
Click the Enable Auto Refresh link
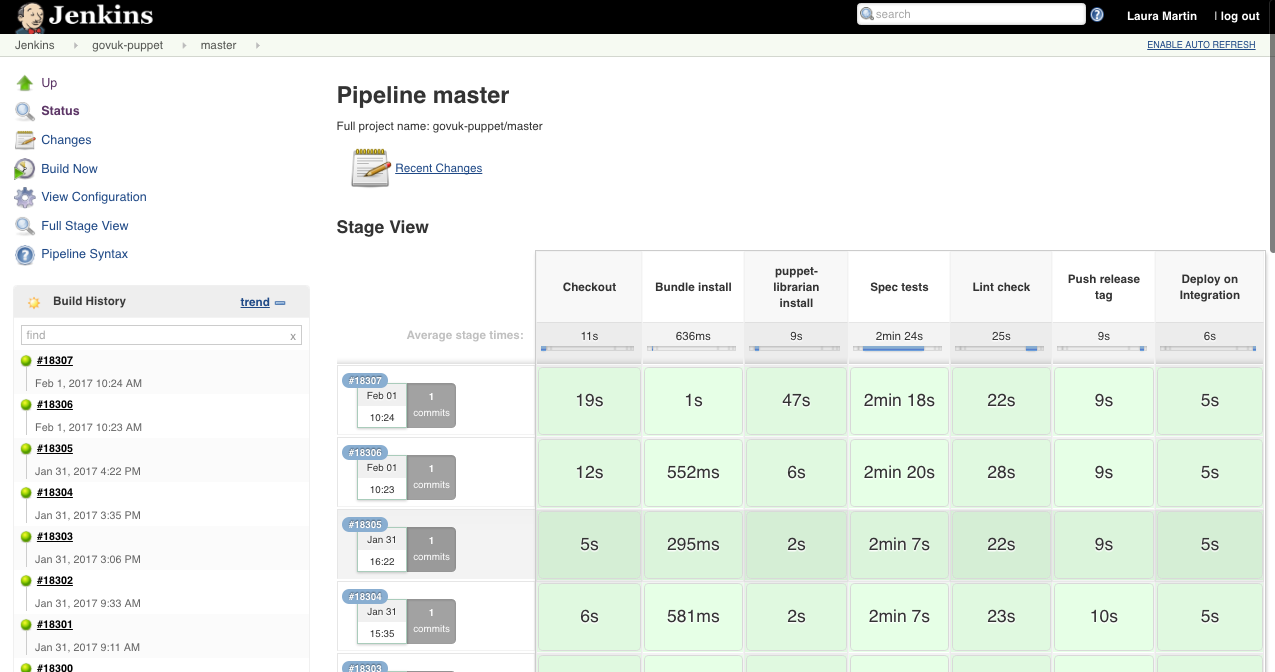1201,45
